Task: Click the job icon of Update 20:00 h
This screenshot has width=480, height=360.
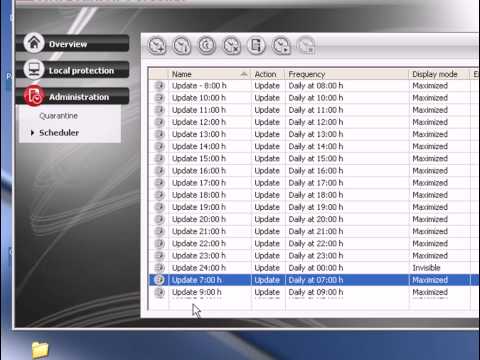Action: click(160, 219)
